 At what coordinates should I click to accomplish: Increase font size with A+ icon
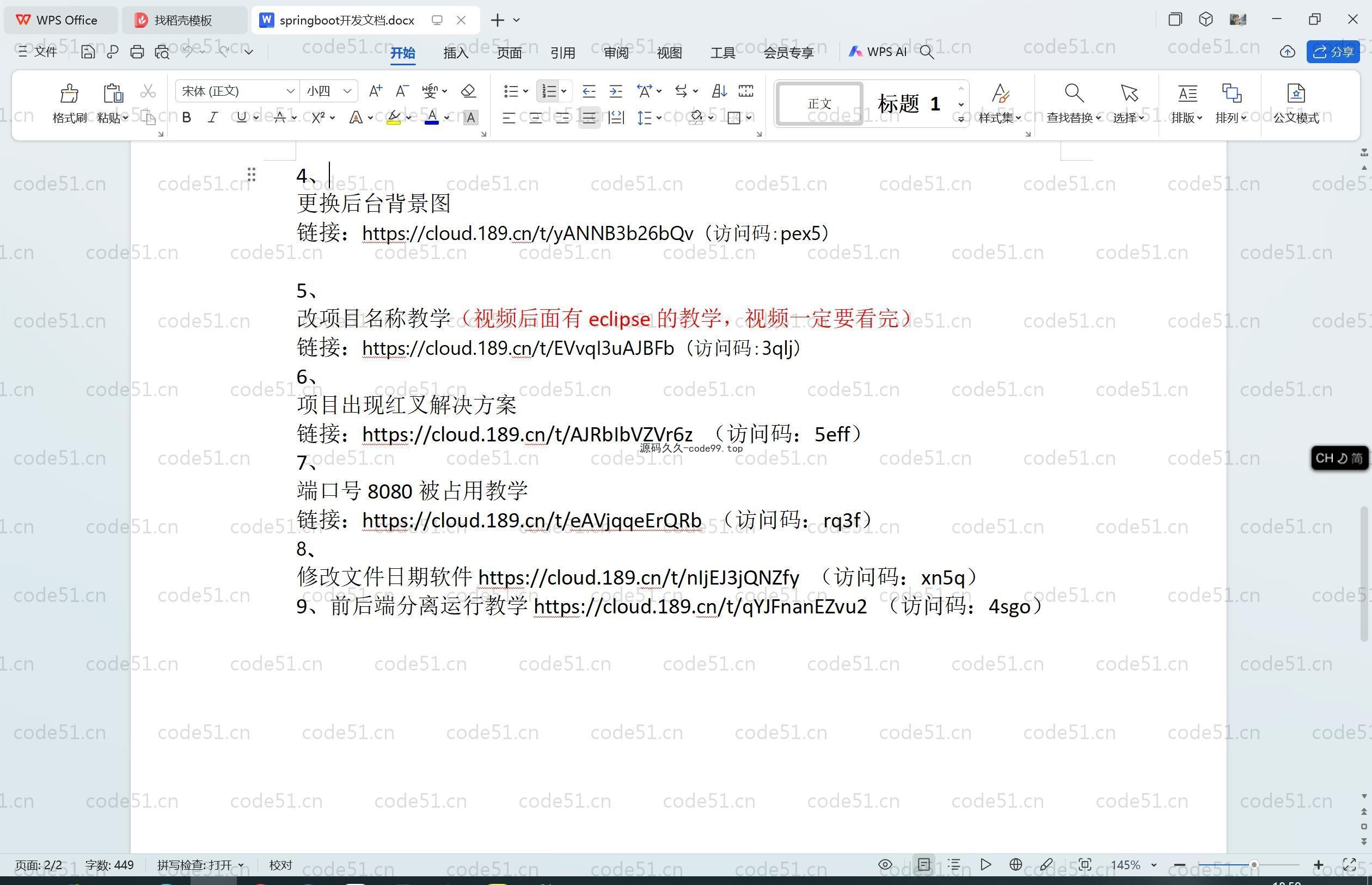point(375,91)
